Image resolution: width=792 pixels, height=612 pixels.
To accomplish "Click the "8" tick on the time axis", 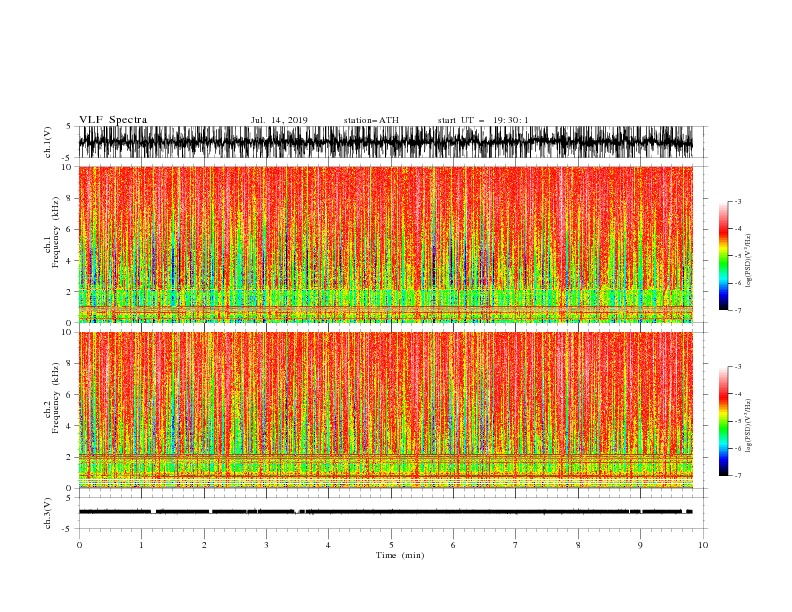I will pos(578,545).
